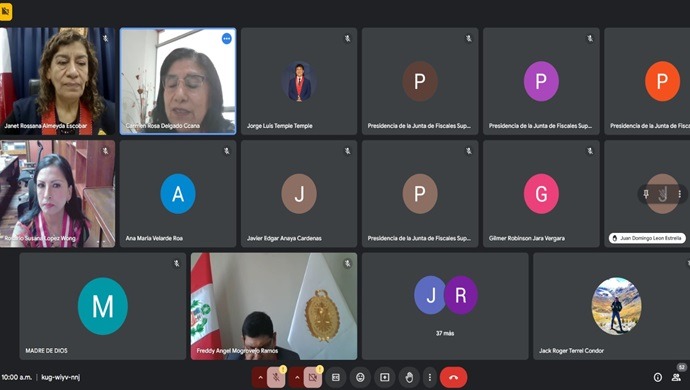Click blue A avatar of Ana Maria Velarde
This screenshot has height=390, width=690.
click(178, 194)
